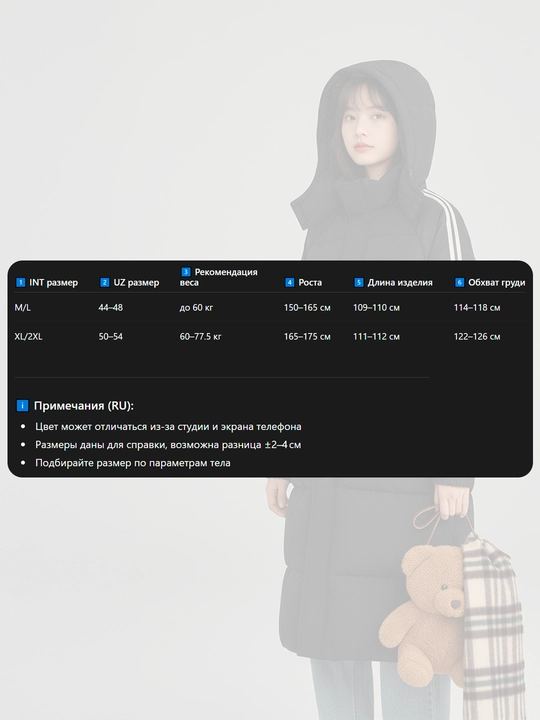The image size is (540, 720).
Task: Select the M/L size cell
Action: point(22,308)
